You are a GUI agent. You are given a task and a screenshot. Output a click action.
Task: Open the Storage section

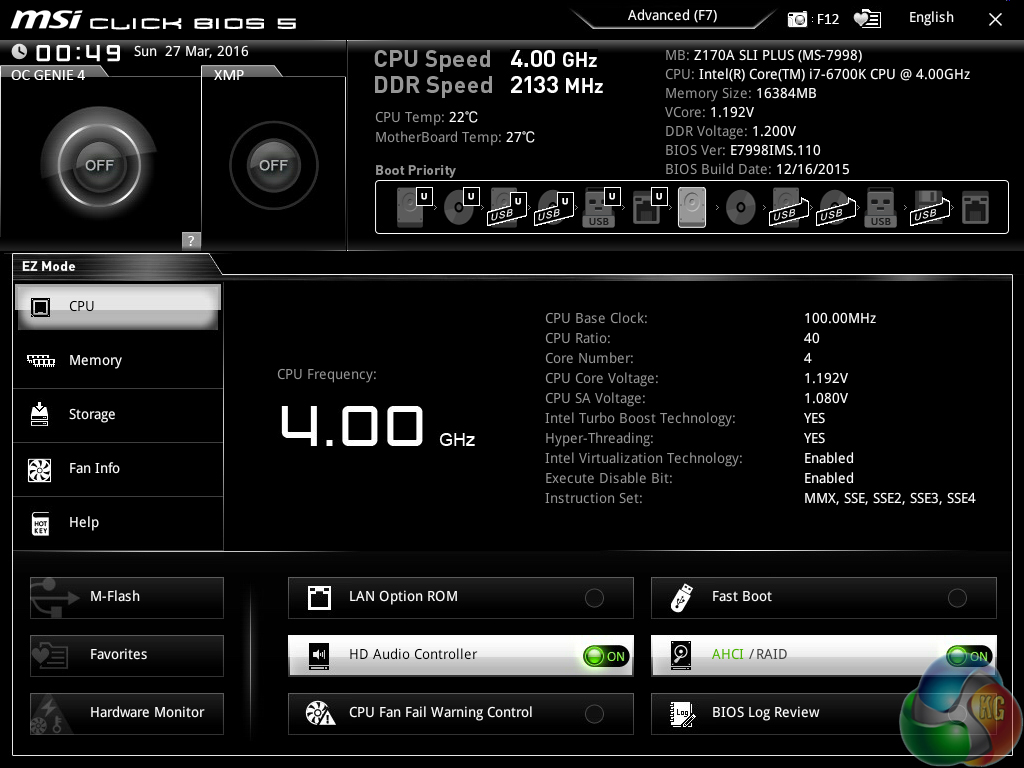point(119,415)
